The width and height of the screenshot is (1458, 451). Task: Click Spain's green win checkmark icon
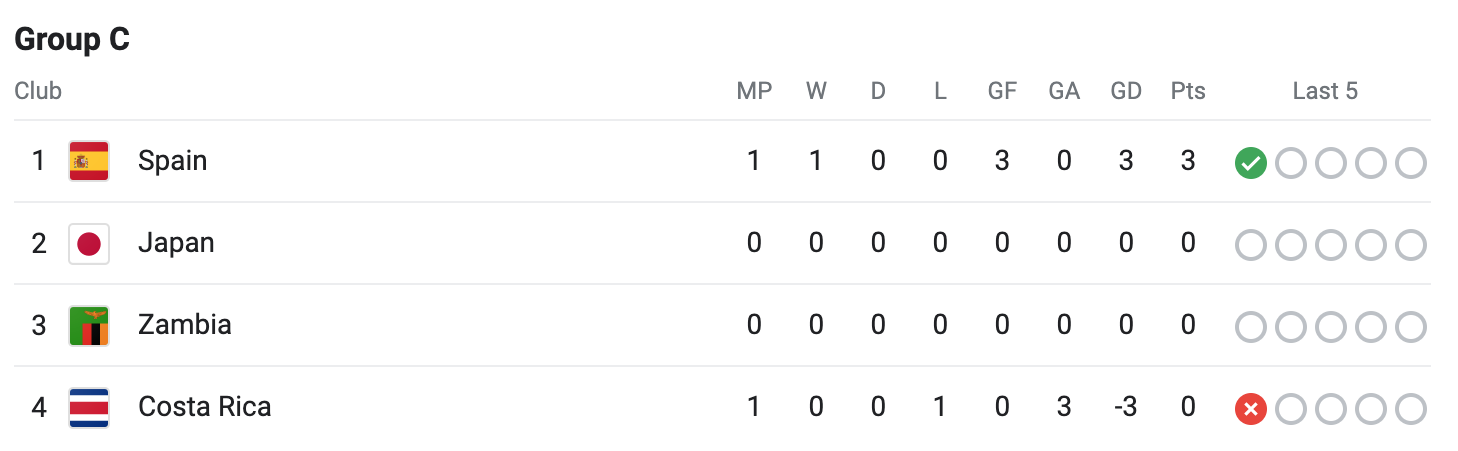1251,163
